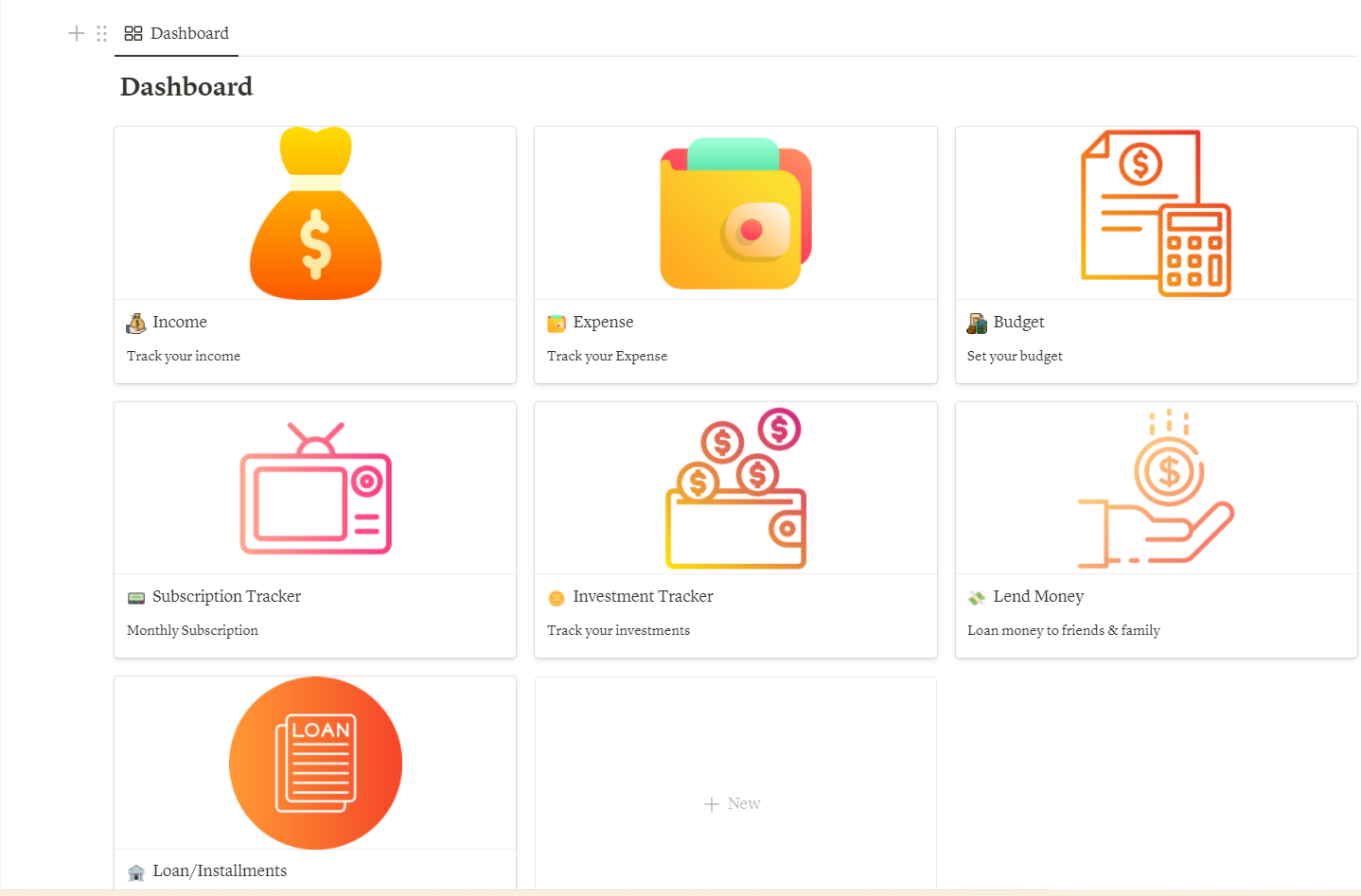The height and width of the screenshot is (896, 1361).
Task: Open the Loan/Installments page title
Action: pyautogui.click(x=220, y=870)
